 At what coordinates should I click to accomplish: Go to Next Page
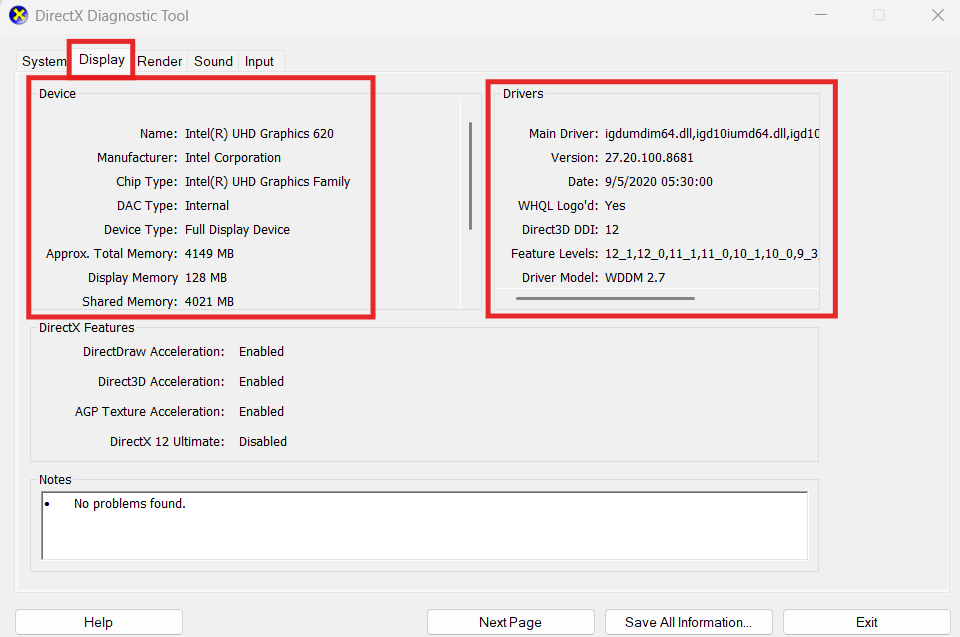tap(511, 622)
